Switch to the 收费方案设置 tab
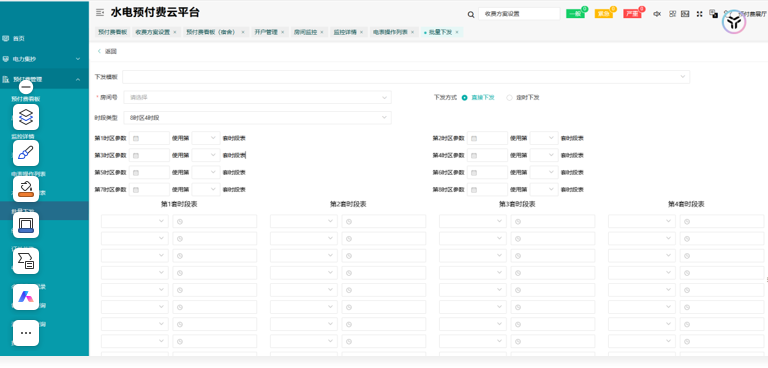Viewport: 768px width, 368px height. pyautogui.click(x=152, y=32)
